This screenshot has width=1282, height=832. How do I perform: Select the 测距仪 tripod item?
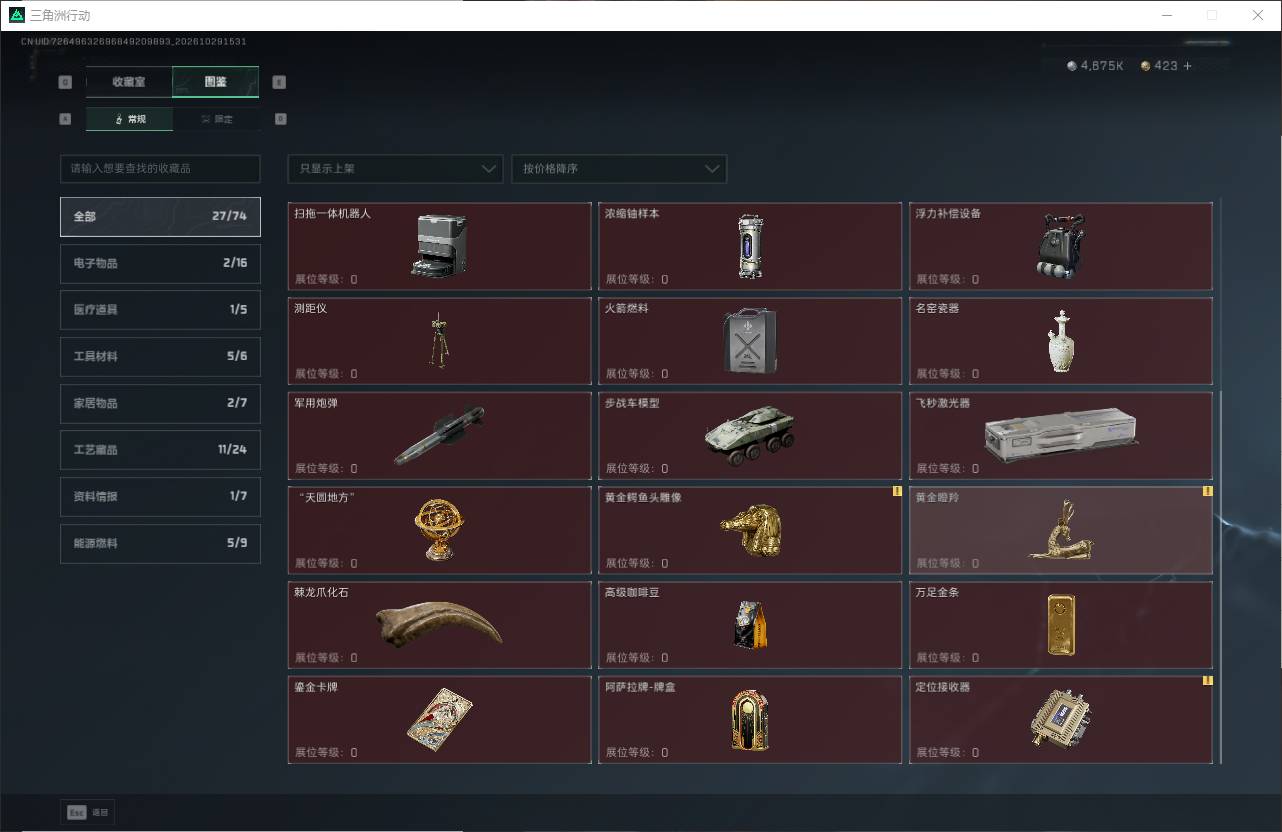pos(439,341)
